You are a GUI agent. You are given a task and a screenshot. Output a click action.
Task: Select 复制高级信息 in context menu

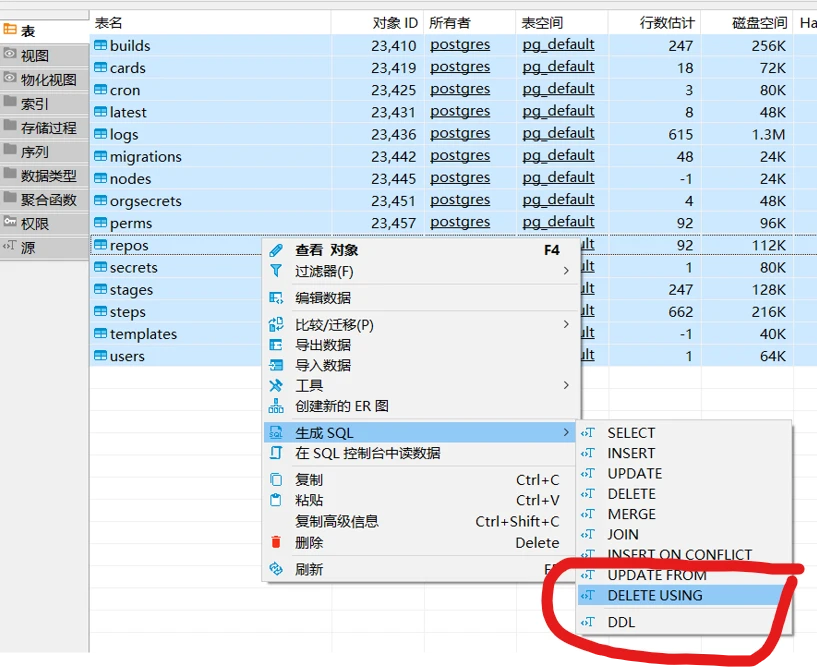(x=421, y=521)
